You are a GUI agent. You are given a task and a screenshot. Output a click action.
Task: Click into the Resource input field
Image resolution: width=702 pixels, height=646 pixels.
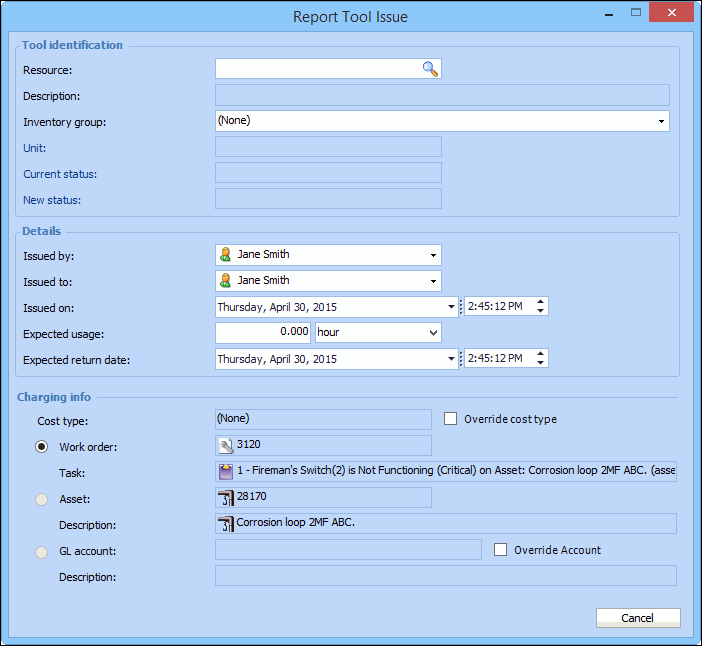(x=317, y=69)
